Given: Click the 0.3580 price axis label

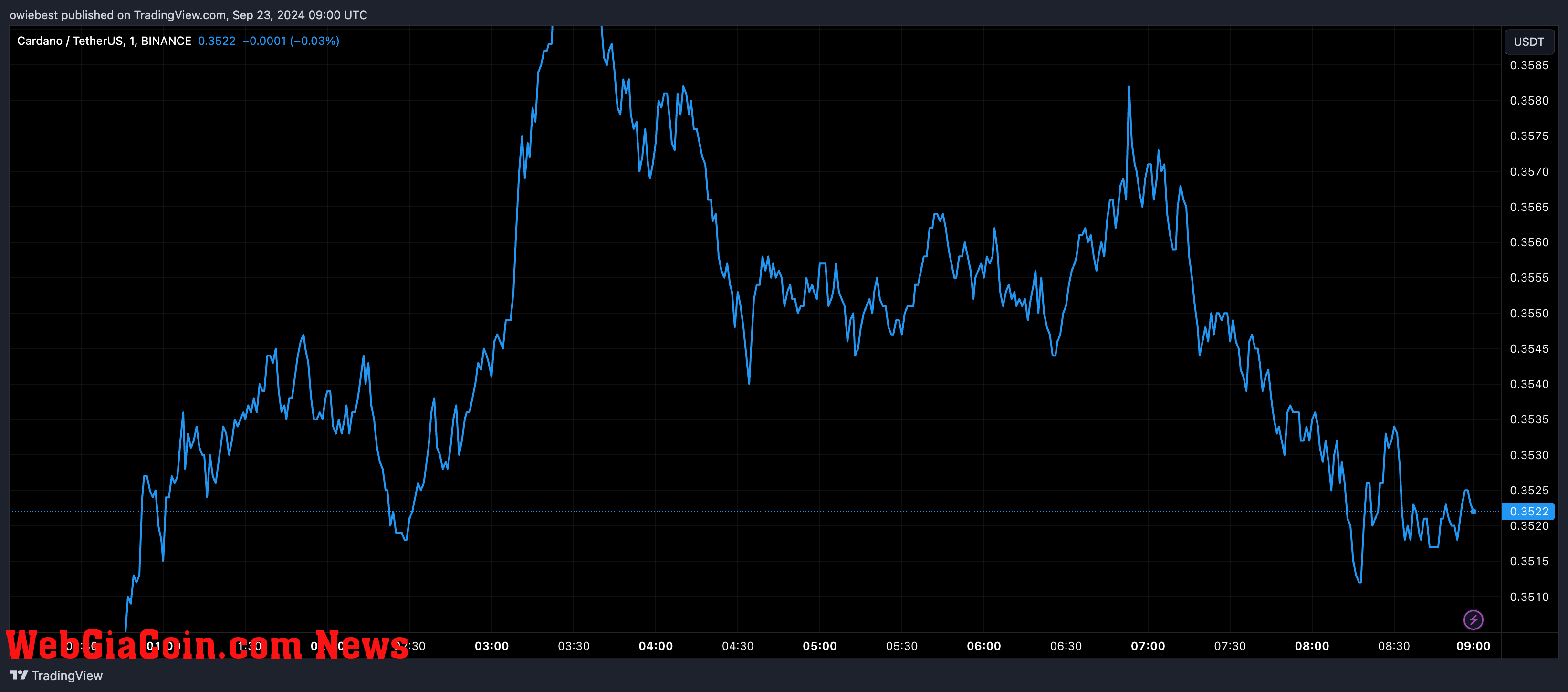Looking at the screenshot, I should pyautogui.click(x=1529, y=100).
